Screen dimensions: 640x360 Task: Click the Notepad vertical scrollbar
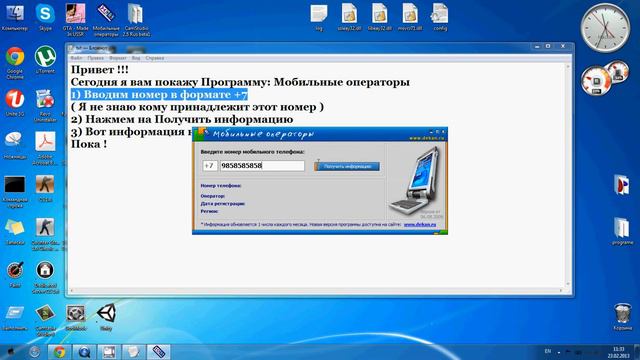tap(567, 175)
